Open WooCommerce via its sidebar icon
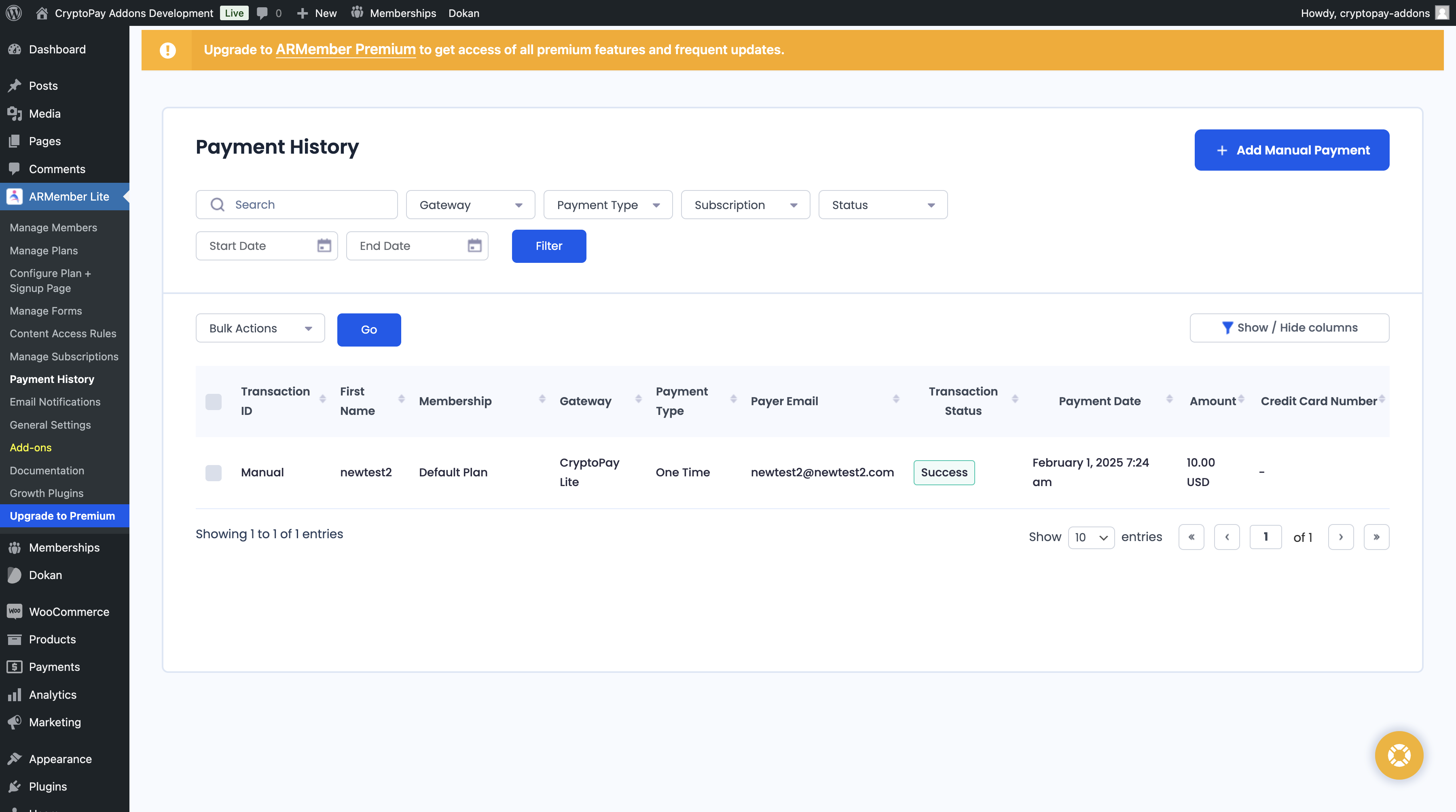Image resolution: width=1456 pixels, height=812 pixels. (15, 611)
